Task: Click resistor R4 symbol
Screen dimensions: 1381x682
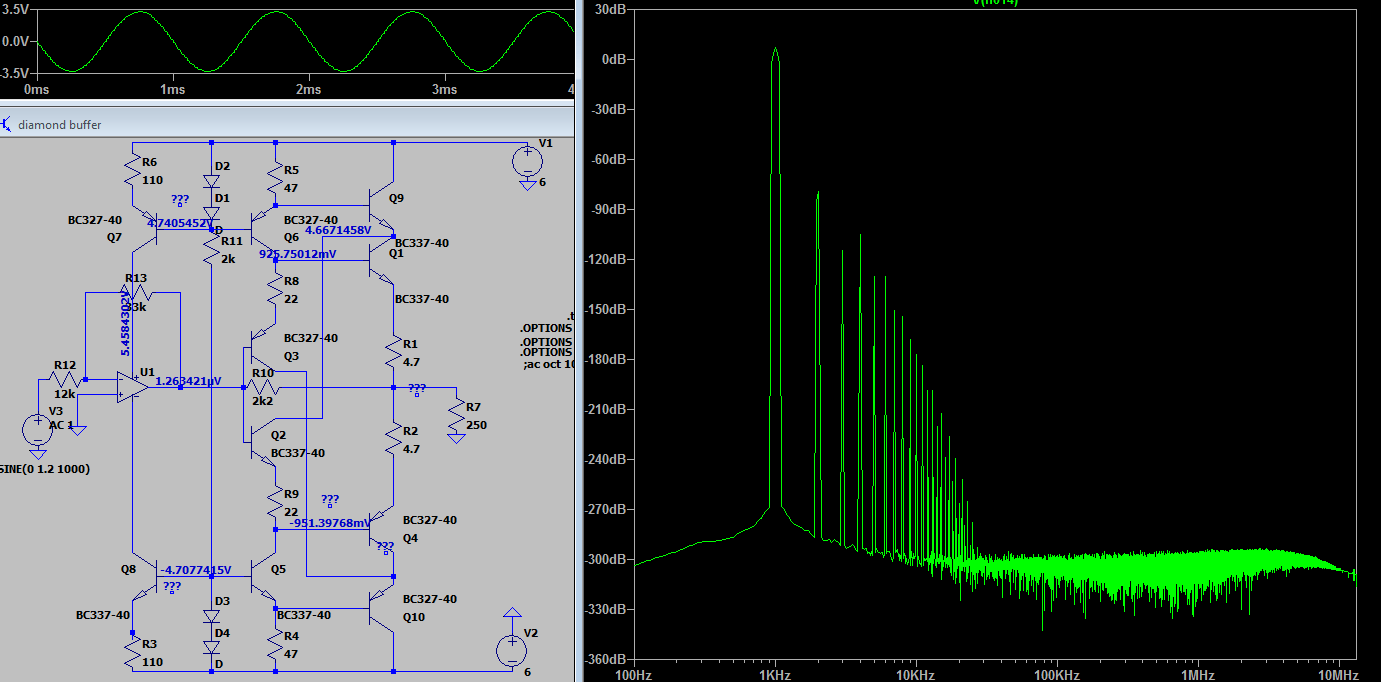Action: pyautogui.click(x=275, y=645)
